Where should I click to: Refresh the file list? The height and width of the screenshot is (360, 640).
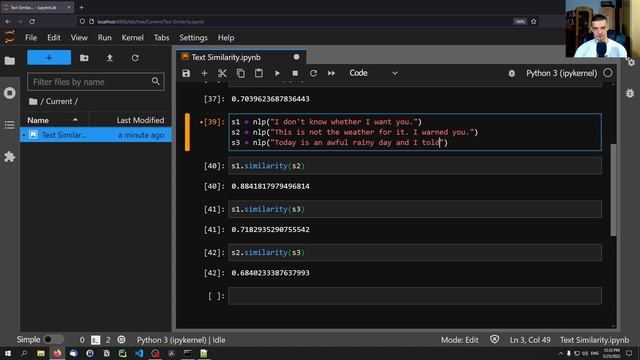click(135, 58)
